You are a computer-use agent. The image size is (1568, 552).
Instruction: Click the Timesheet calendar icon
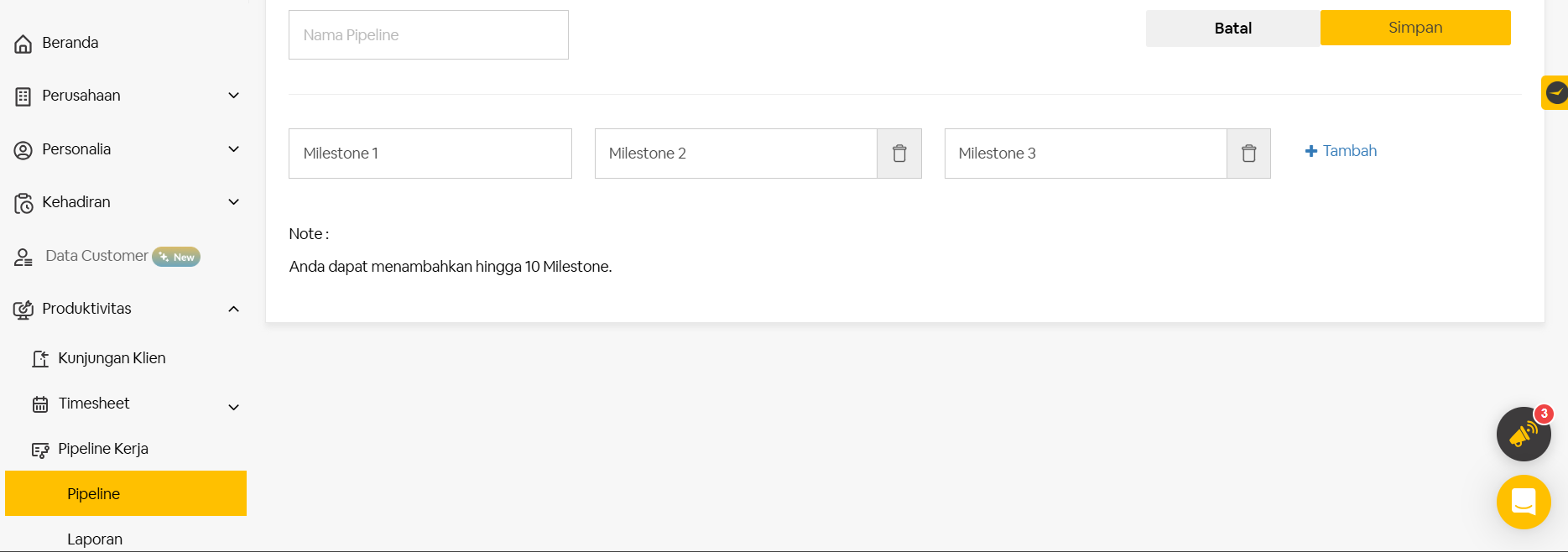pos(40,404)
